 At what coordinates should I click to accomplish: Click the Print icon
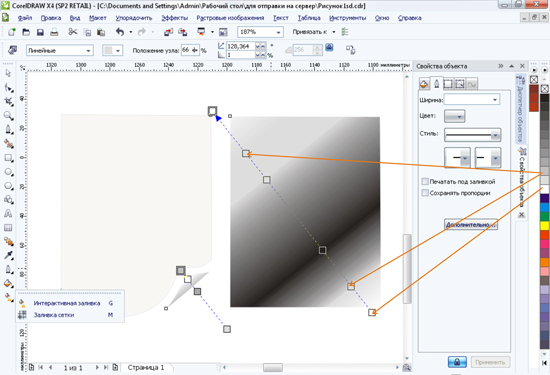point(54,32)
